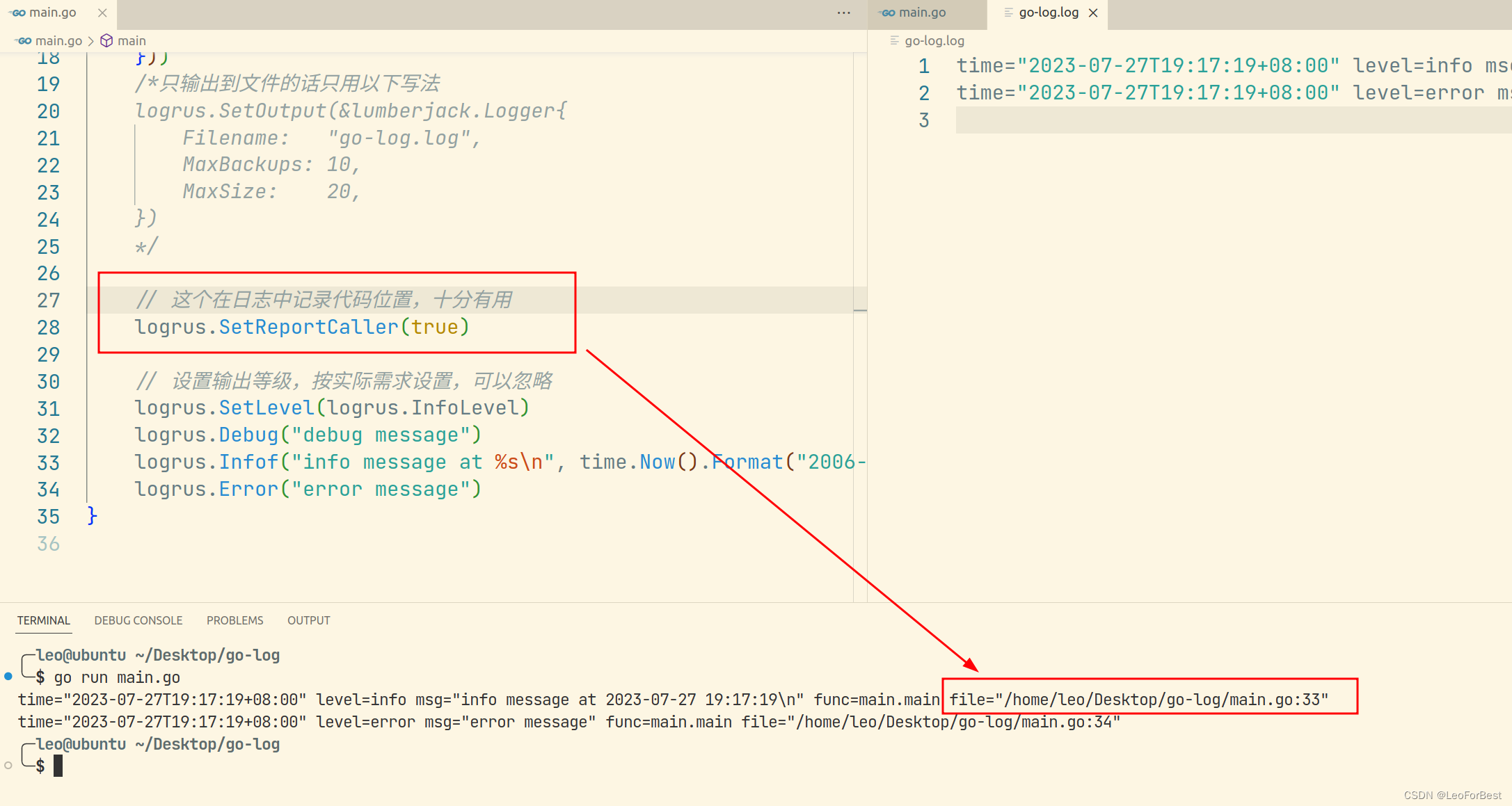The height and width of the screenshot is (806, 1512).
Task: Click the terminal cursor prompt at bottom
Action: click(x=58, y=766)
